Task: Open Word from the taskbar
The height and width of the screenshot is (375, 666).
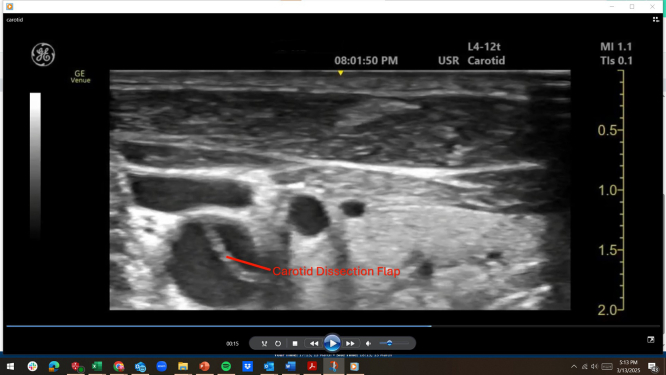Action: click(x=291, y=366)
